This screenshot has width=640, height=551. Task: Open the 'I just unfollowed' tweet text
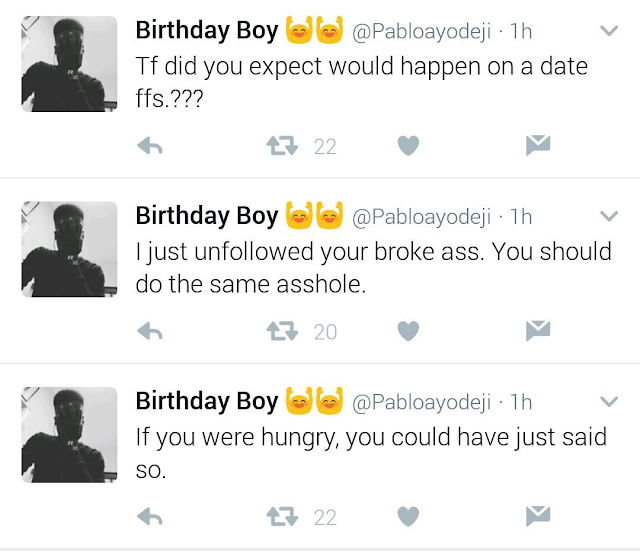click(373, 268)
